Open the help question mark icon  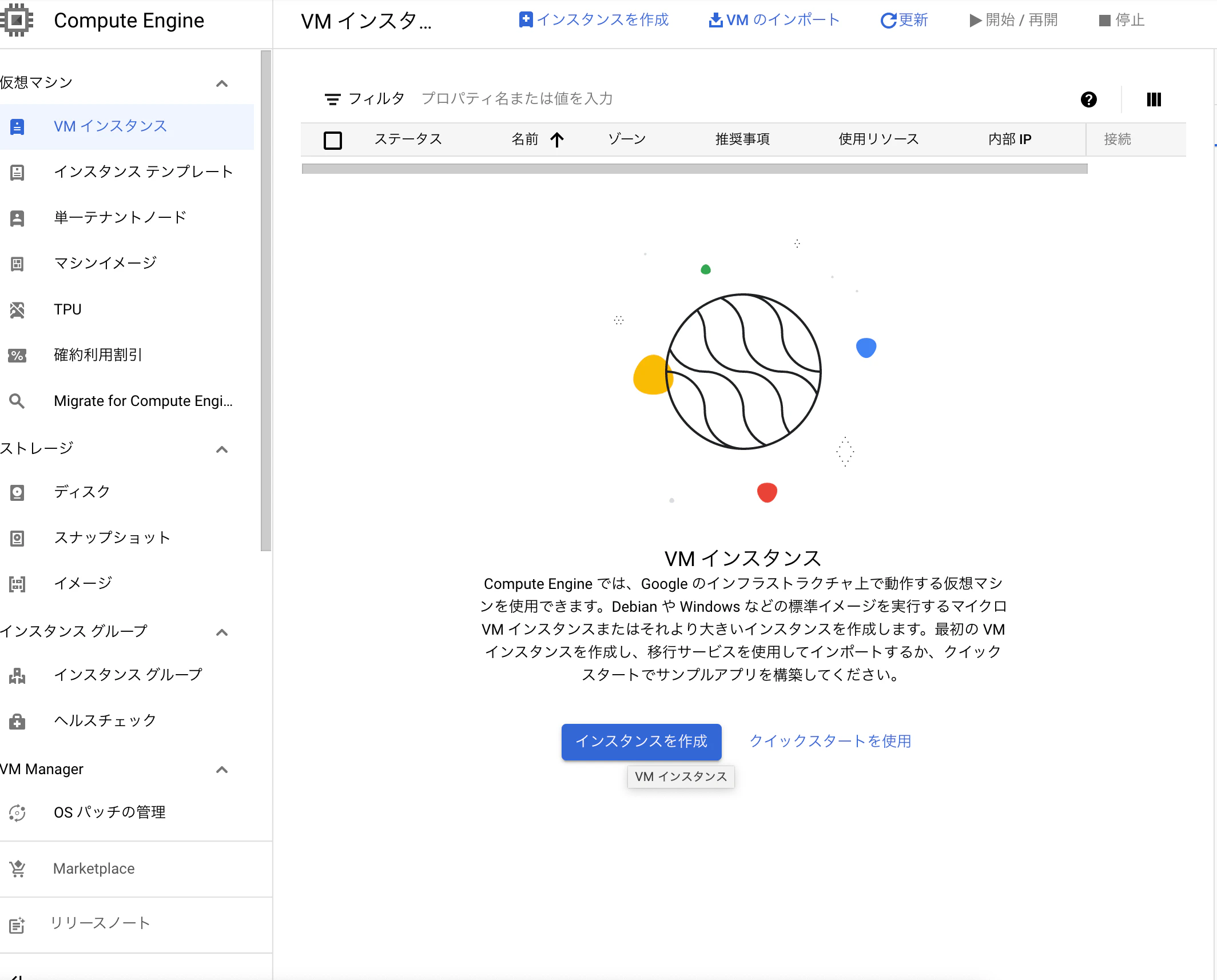[1088, 99]
